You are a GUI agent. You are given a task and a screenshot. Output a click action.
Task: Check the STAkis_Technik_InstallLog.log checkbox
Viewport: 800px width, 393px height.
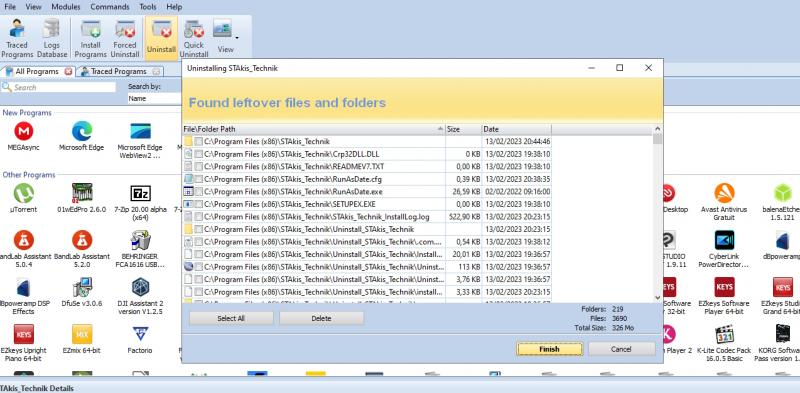[x=198, y=216]
